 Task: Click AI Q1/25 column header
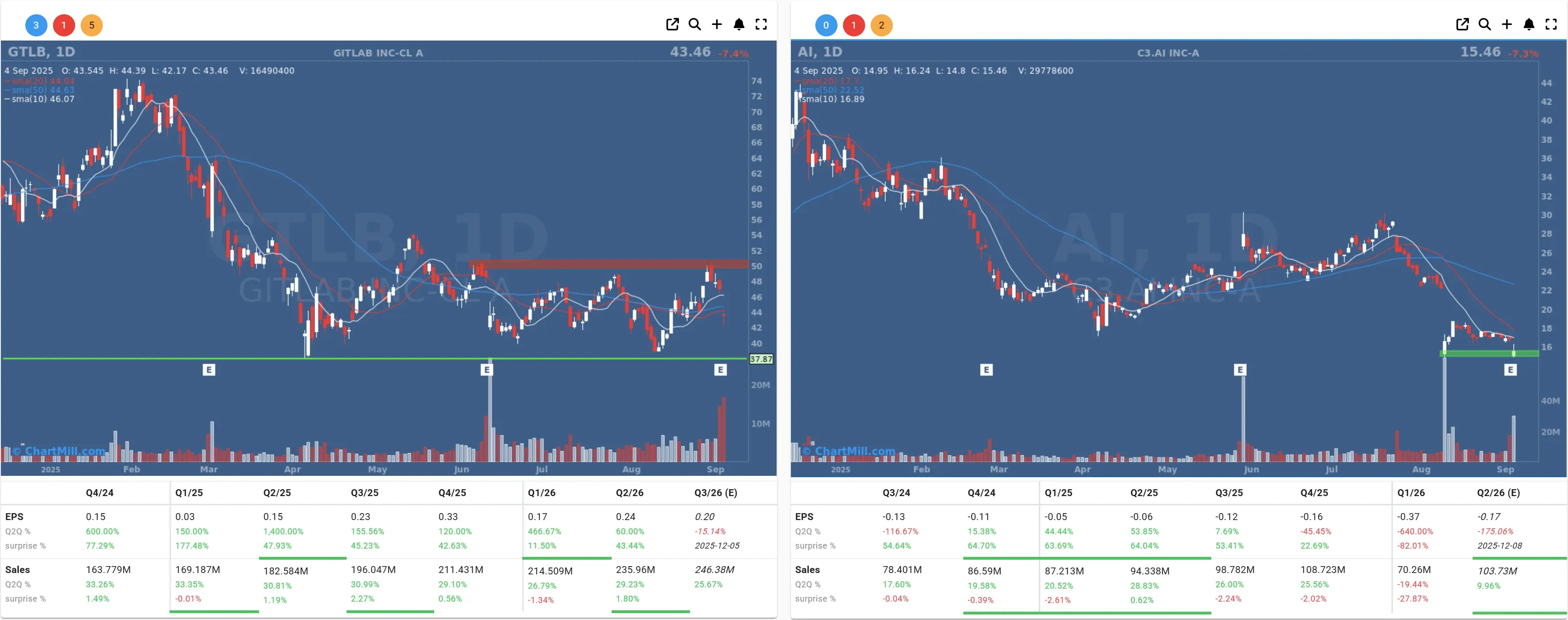pyautogui.click(x=1059, y=493)
